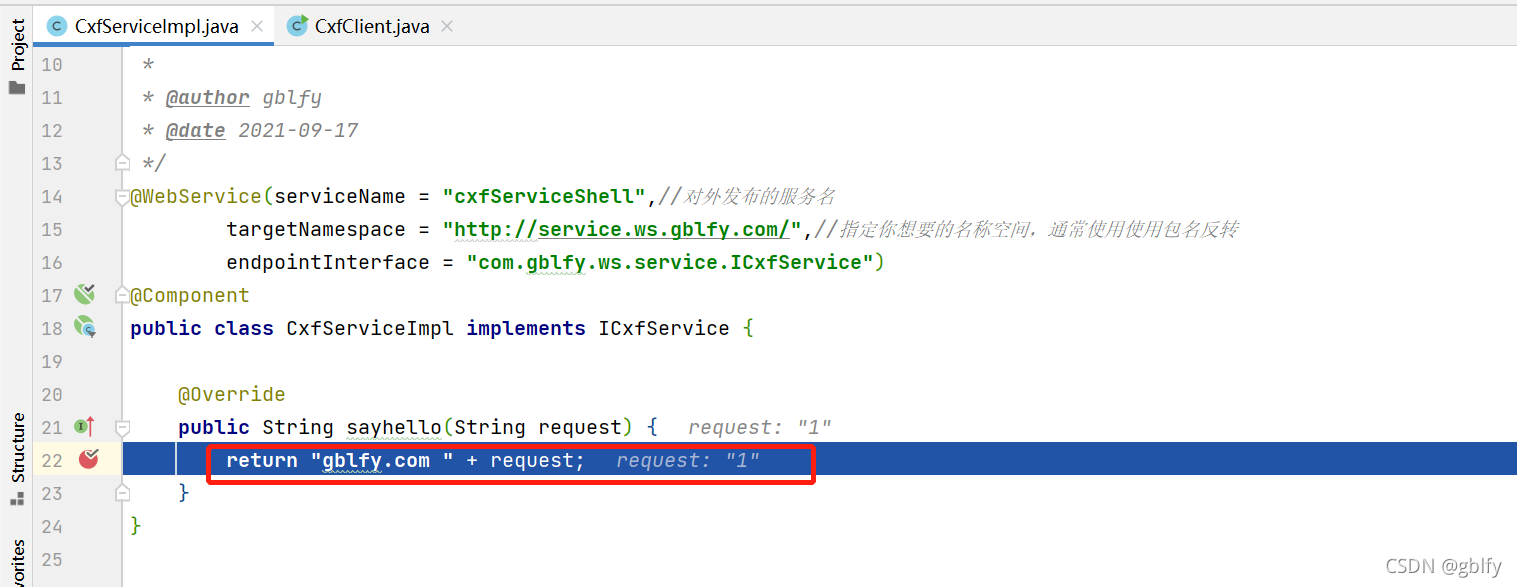This screenshot has height=587, width=1517.
Task: Click the @date Javadoc tag
Action: tap(195, 130)
